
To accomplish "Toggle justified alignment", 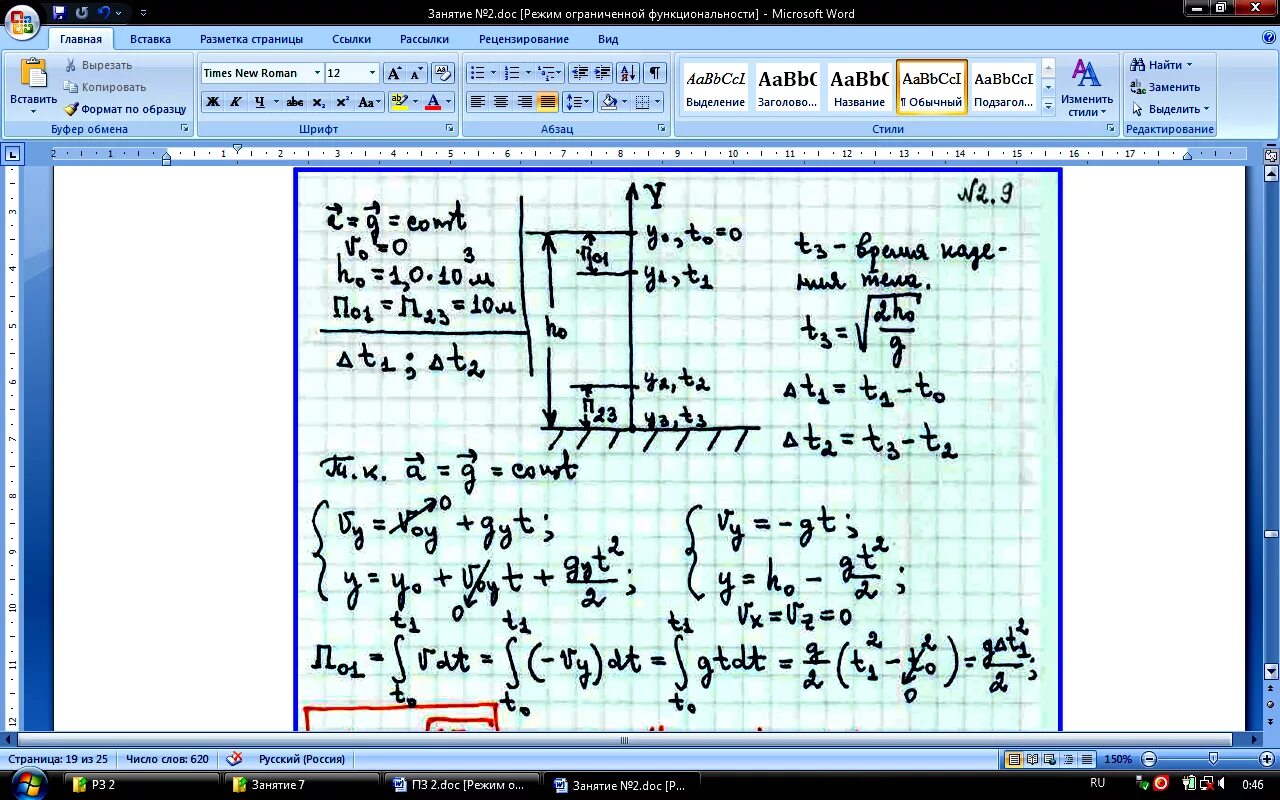I will [547, 102].
